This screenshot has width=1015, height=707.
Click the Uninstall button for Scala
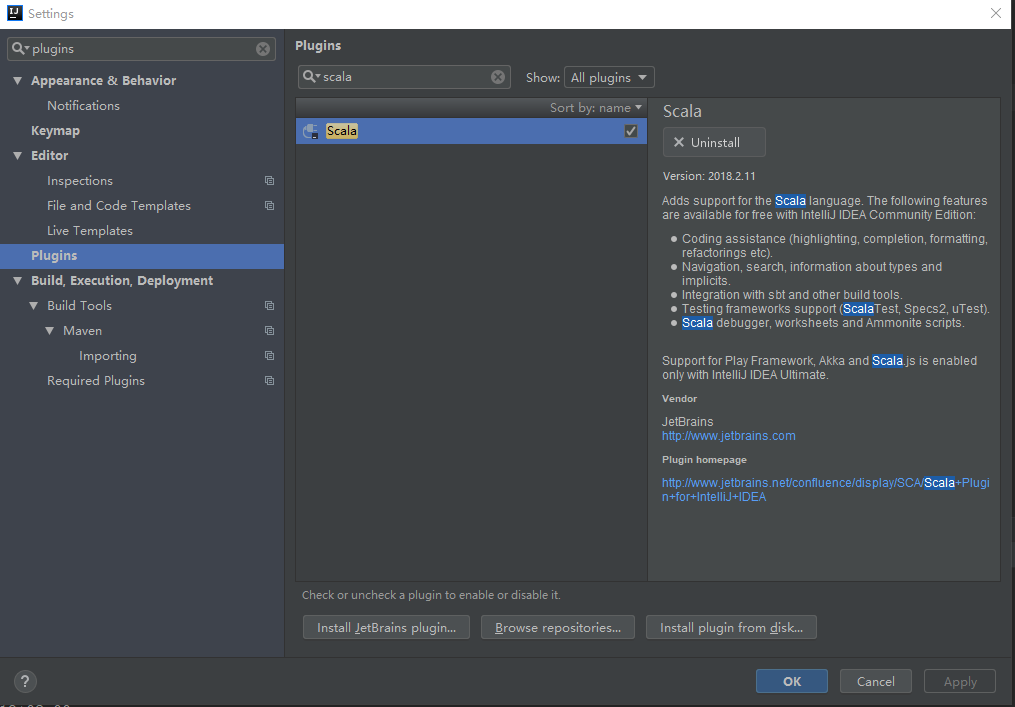[x=714, y=142]
